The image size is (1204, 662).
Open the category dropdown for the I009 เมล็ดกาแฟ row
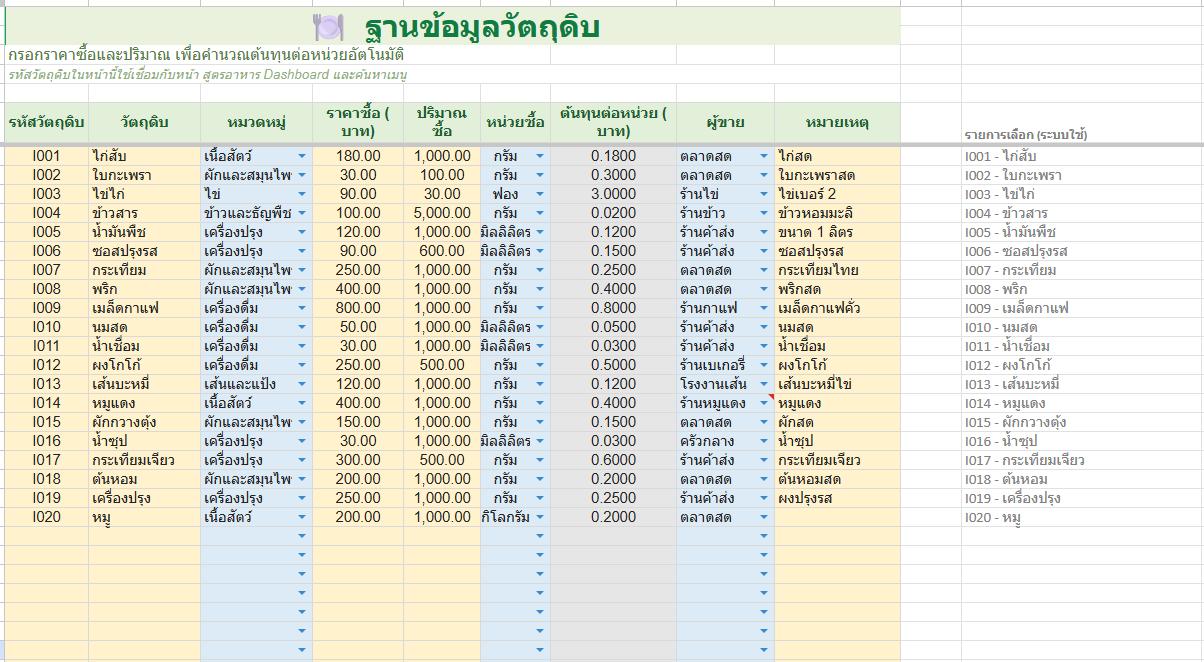point(302,308)
